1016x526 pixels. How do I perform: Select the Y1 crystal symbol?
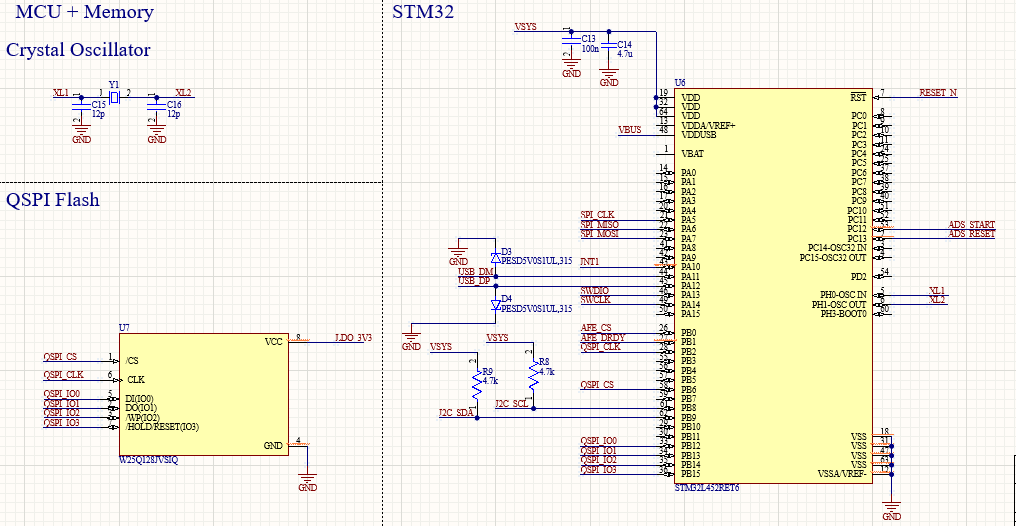(115, 97)
